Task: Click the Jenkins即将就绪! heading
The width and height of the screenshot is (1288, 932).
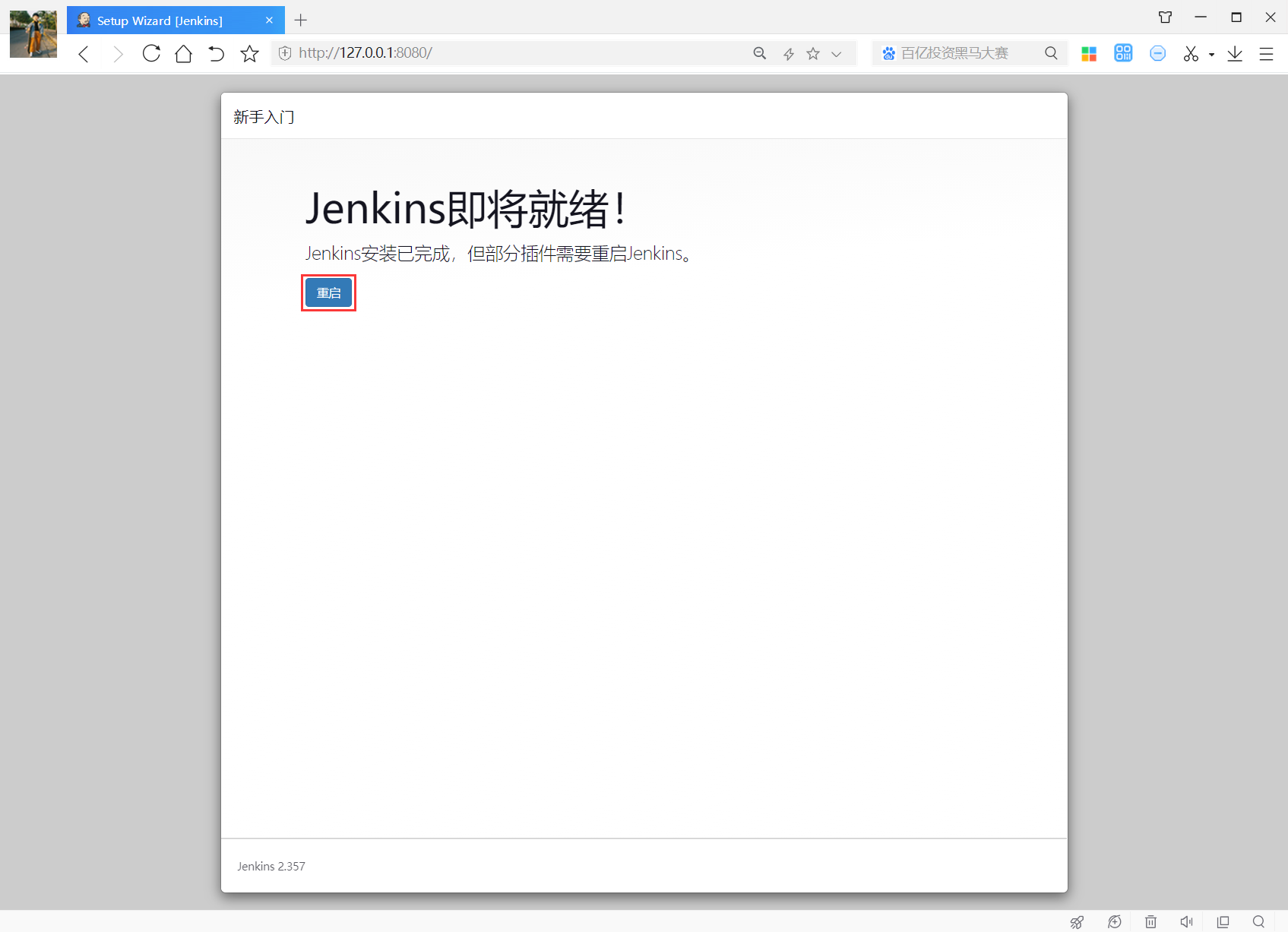Action: (x=466, y=208)
